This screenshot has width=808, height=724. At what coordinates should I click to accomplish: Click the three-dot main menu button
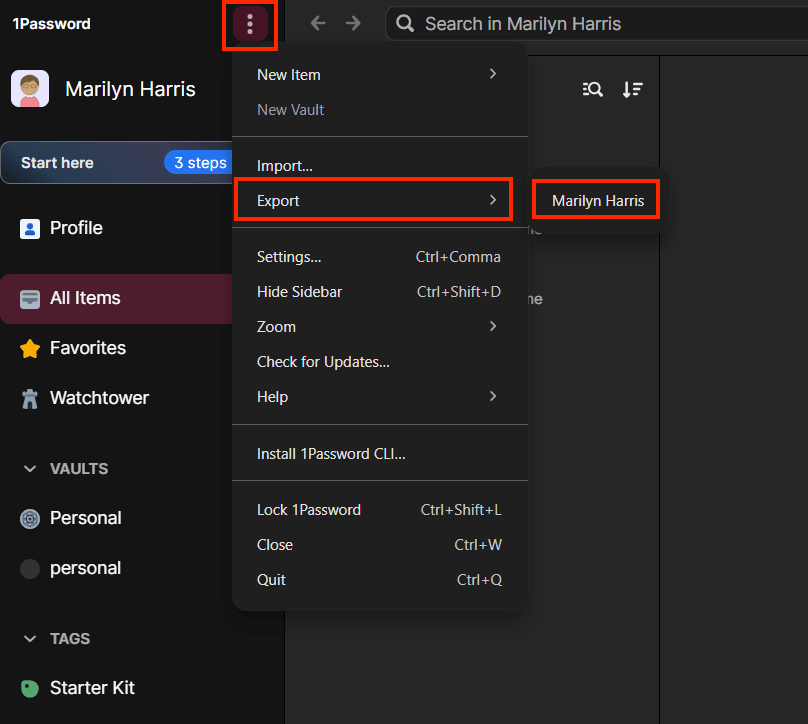[x=250, y=24]
